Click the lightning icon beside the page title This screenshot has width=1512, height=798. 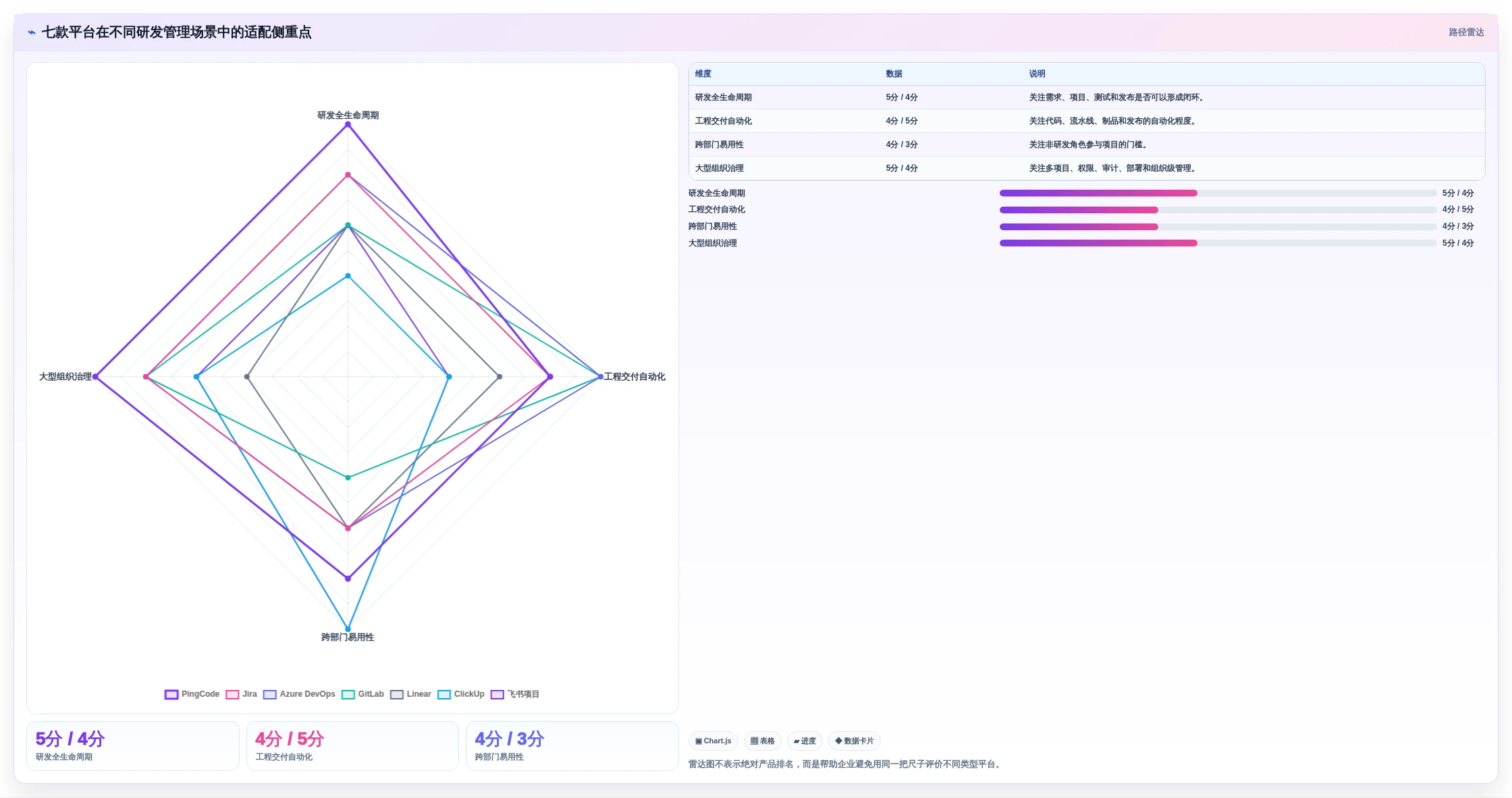pyautogui.click(x=32, y=32)
